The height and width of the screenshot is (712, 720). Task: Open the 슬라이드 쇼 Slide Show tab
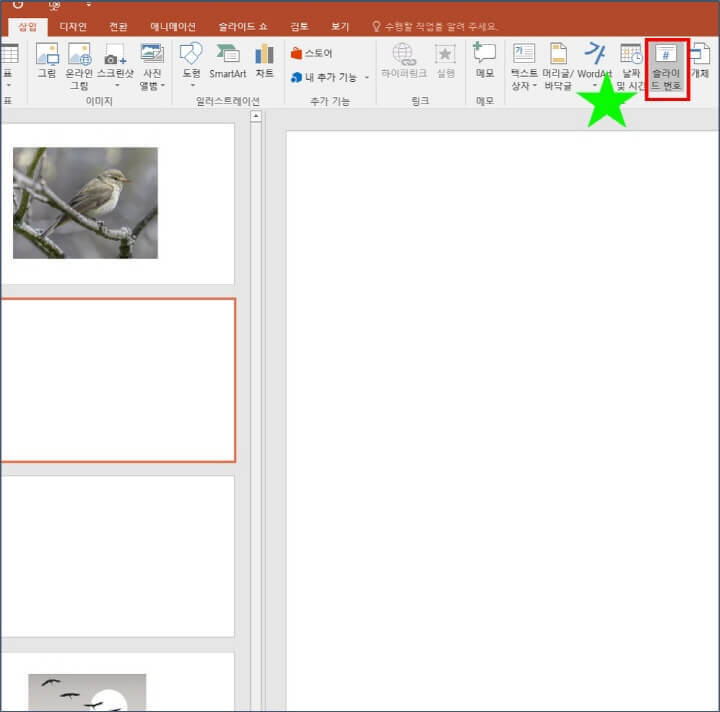[242, 27]
